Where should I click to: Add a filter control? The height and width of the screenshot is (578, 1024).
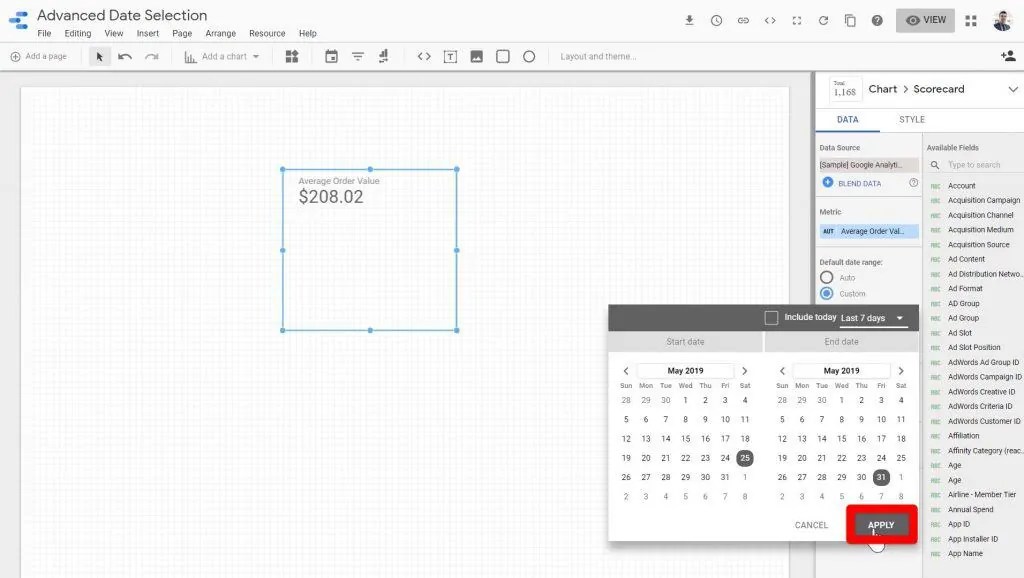pyautogui.click(x=358, y=56)
